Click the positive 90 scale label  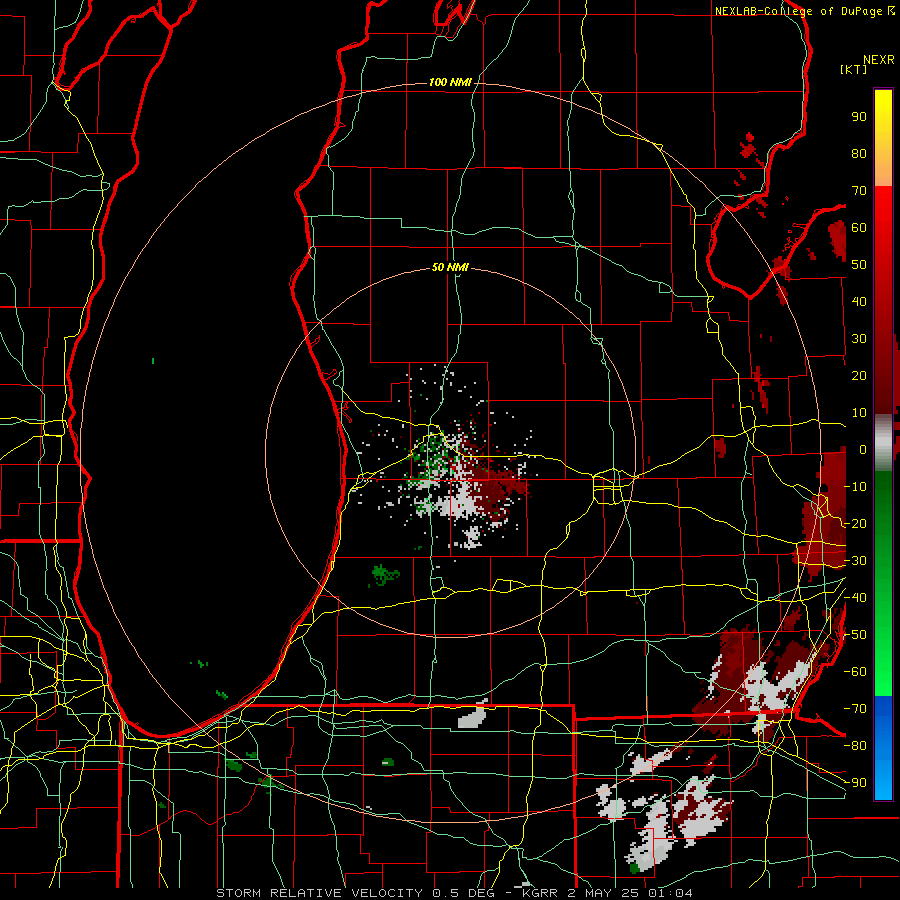tap(859, 117)
